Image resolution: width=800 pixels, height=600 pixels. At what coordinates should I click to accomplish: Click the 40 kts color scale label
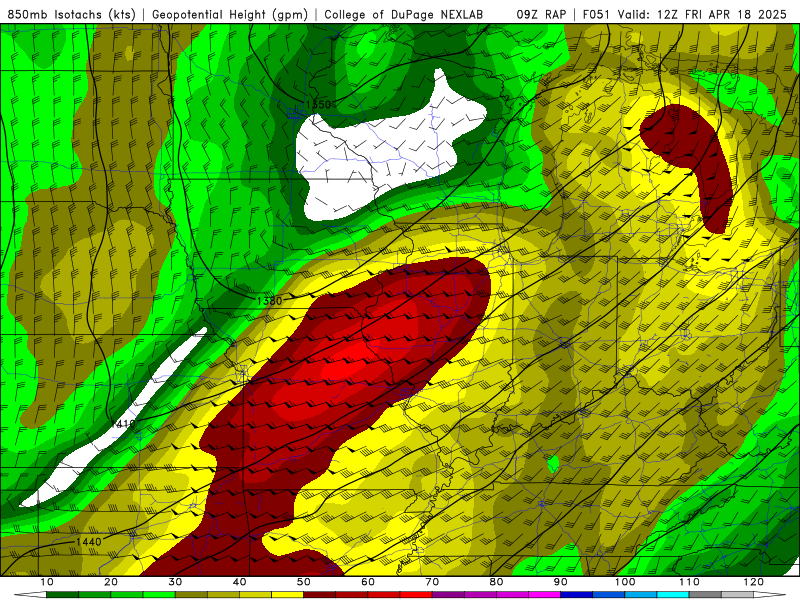pyautogui.click(x=239, y=582)
